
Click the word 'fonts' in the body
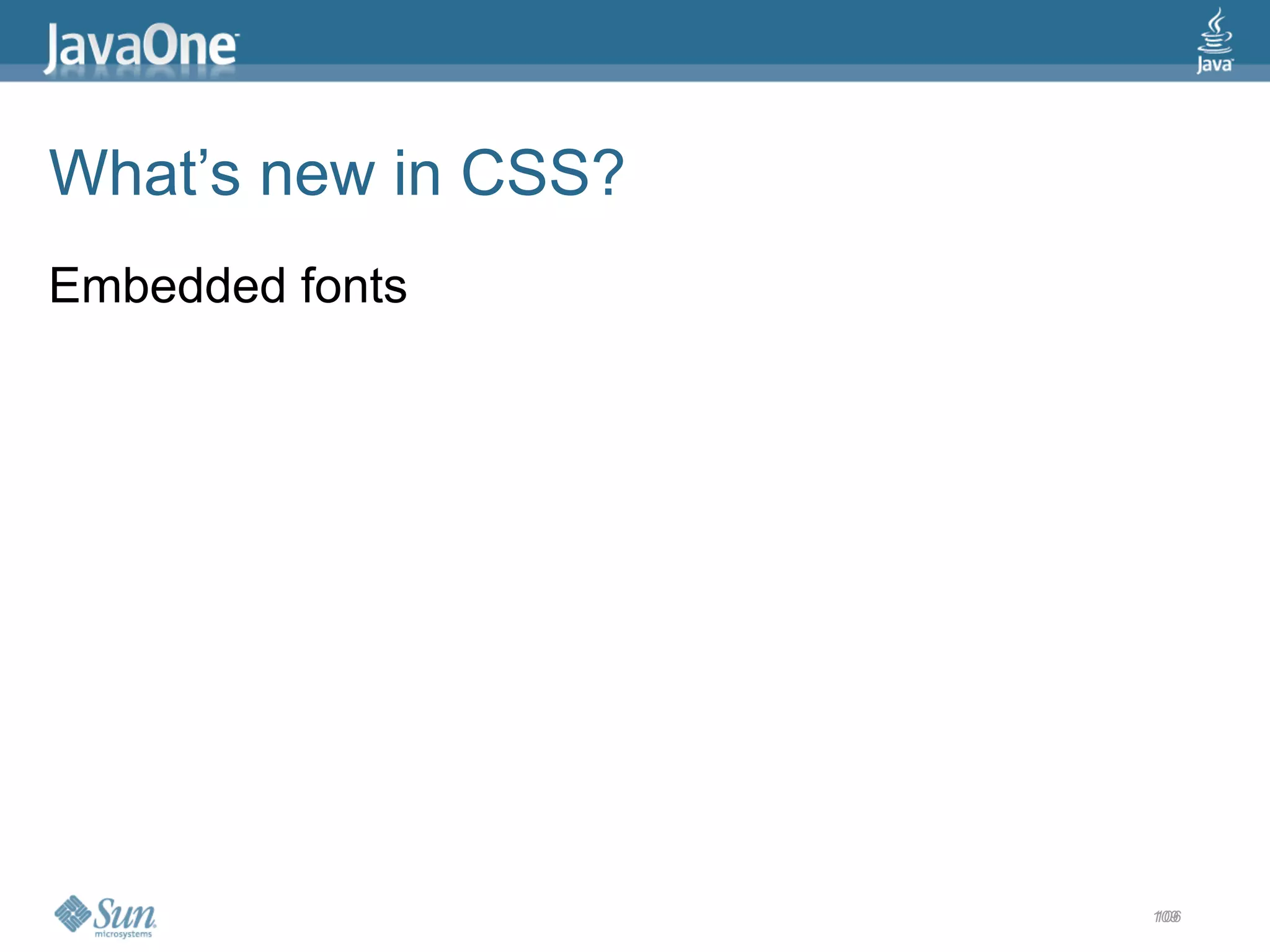353,286
